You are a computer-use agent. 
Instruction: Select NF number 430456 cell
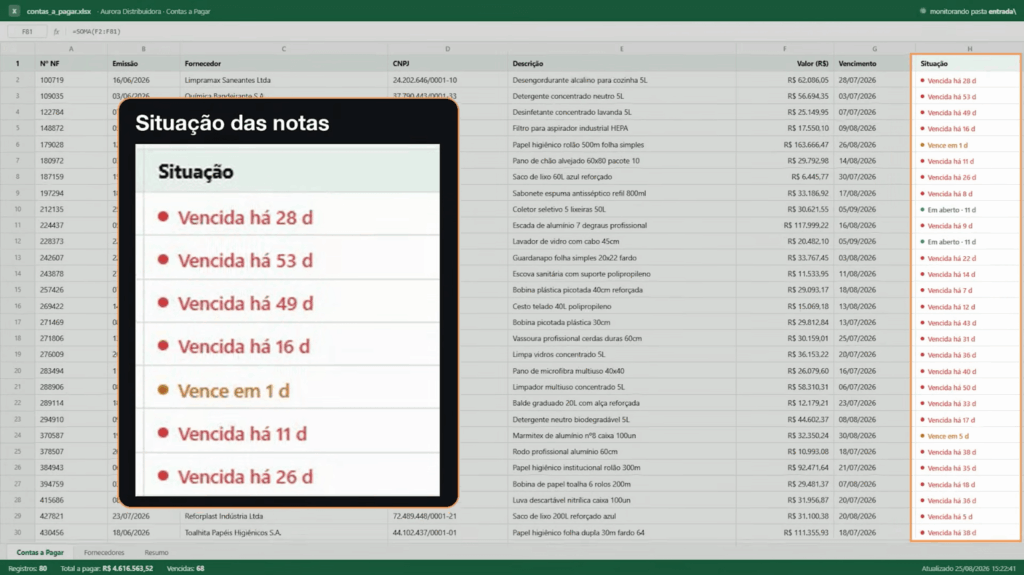tap(71, 533)
